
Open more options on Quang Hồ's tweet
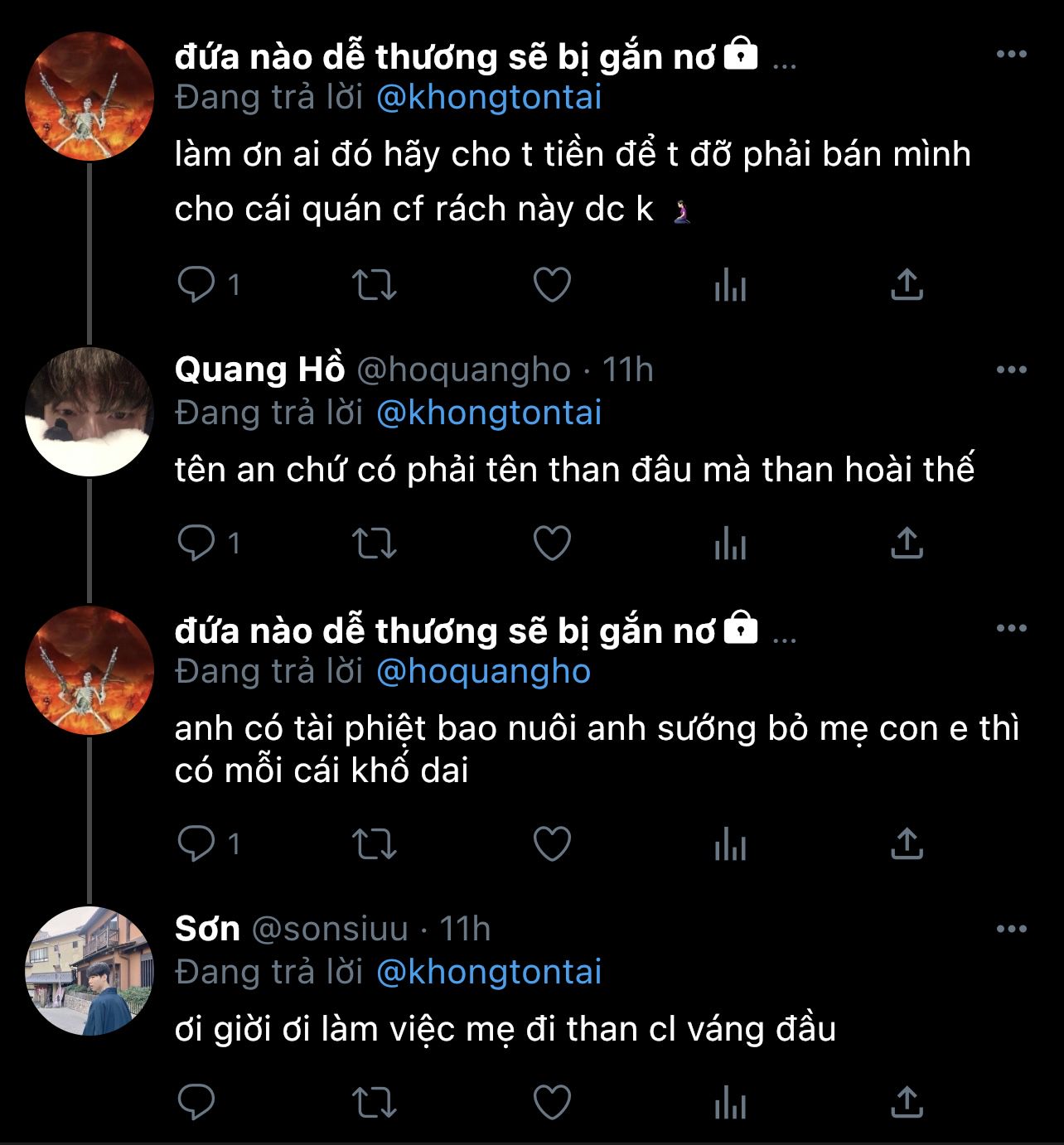coord(1011,370)
